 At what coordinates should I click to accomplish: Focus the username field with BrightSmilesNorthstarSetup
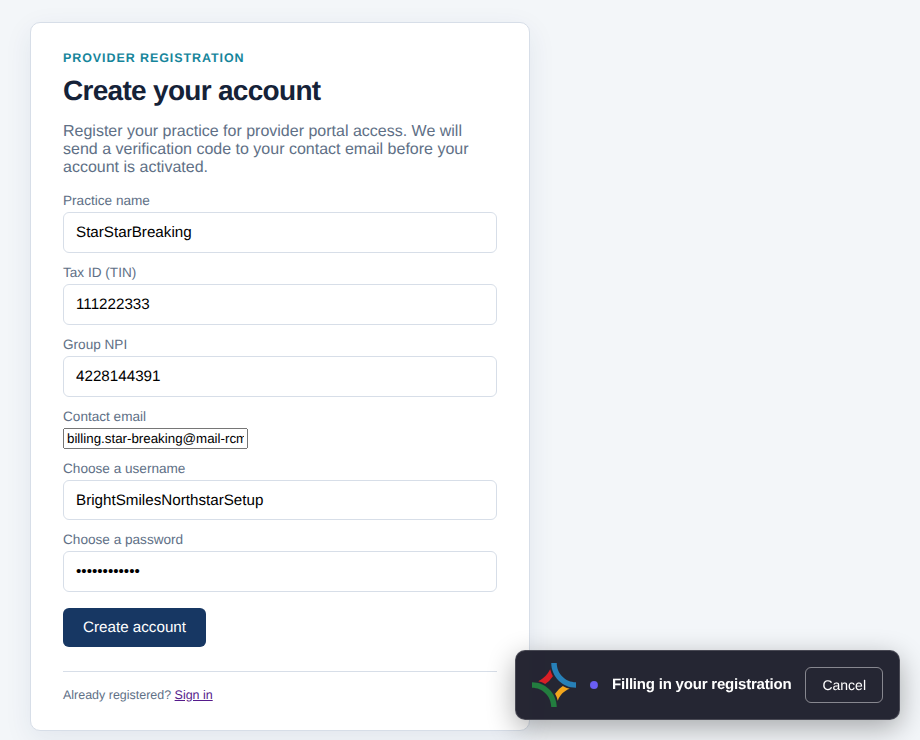pyautogui.click(x=280, y=500)
